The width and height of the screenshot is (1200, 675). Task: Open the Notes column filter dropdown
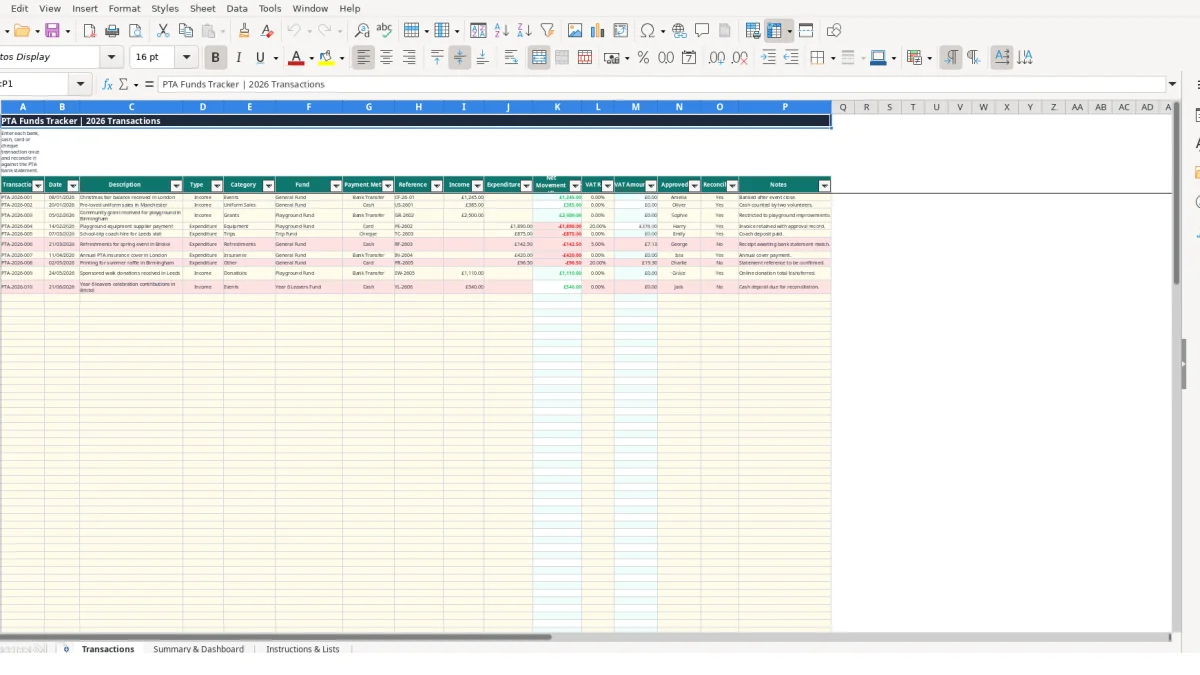(825, 185)
